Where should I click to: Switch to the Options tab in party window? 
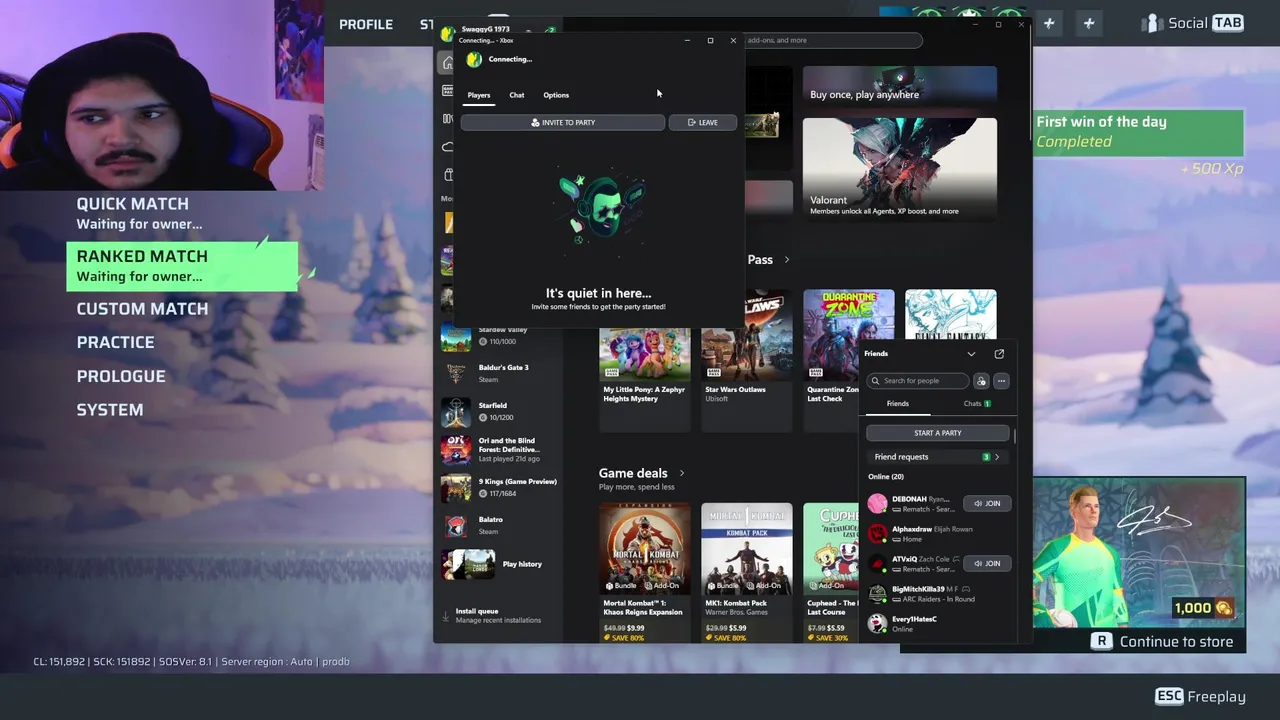pos(556,95)
